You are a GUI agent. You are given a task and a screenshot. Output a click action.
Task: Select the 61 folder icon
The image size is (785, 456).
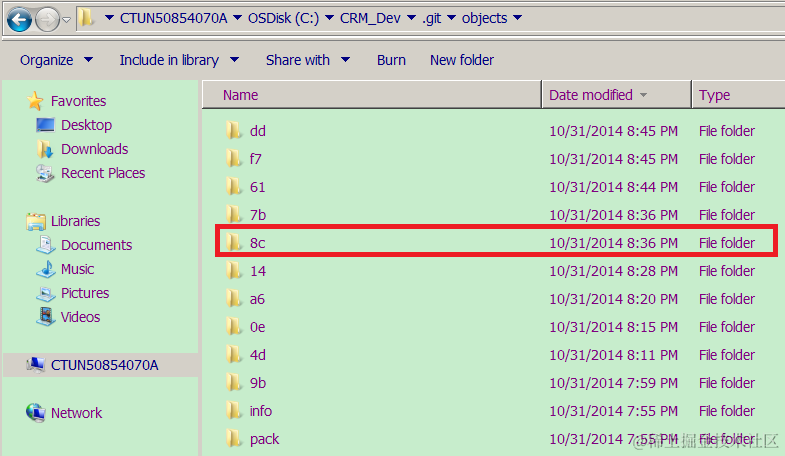click(233, 187)
